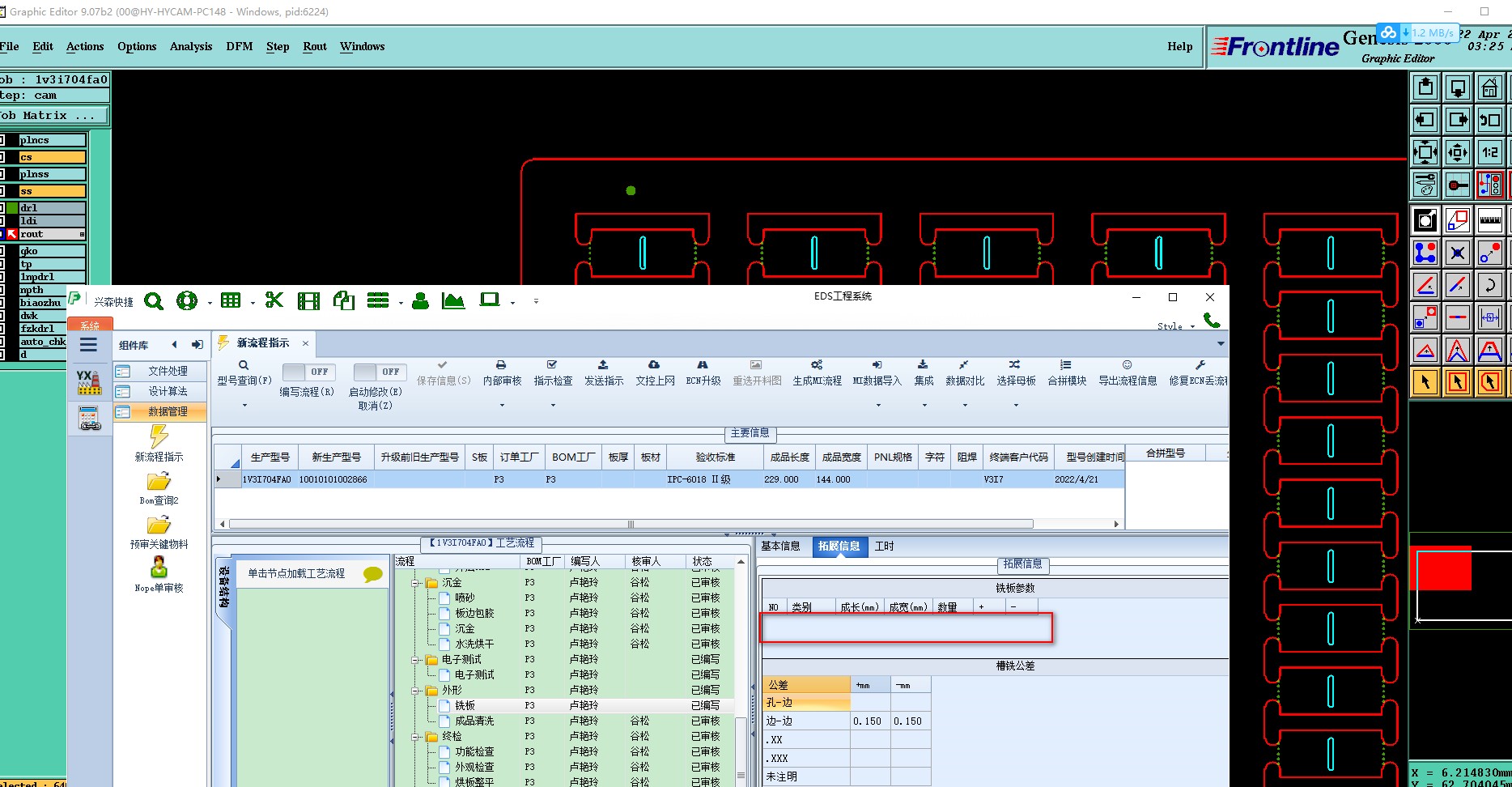Image resolution: width=1512 pixels, height=787 pixels.
Task: Collapse the 外形 tree folder
Action: pyautogui.click(x=416, y=691)
